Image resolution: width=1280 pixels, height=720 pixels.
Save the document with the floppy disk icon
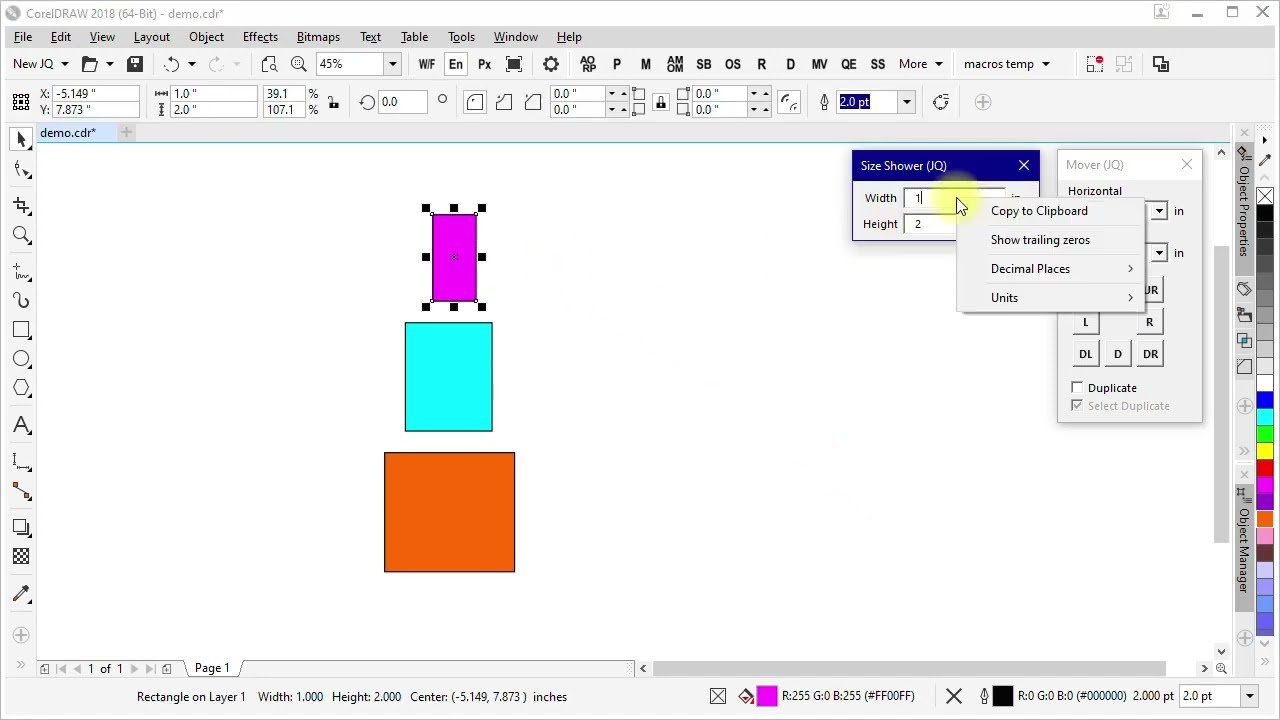coord(135,64)
